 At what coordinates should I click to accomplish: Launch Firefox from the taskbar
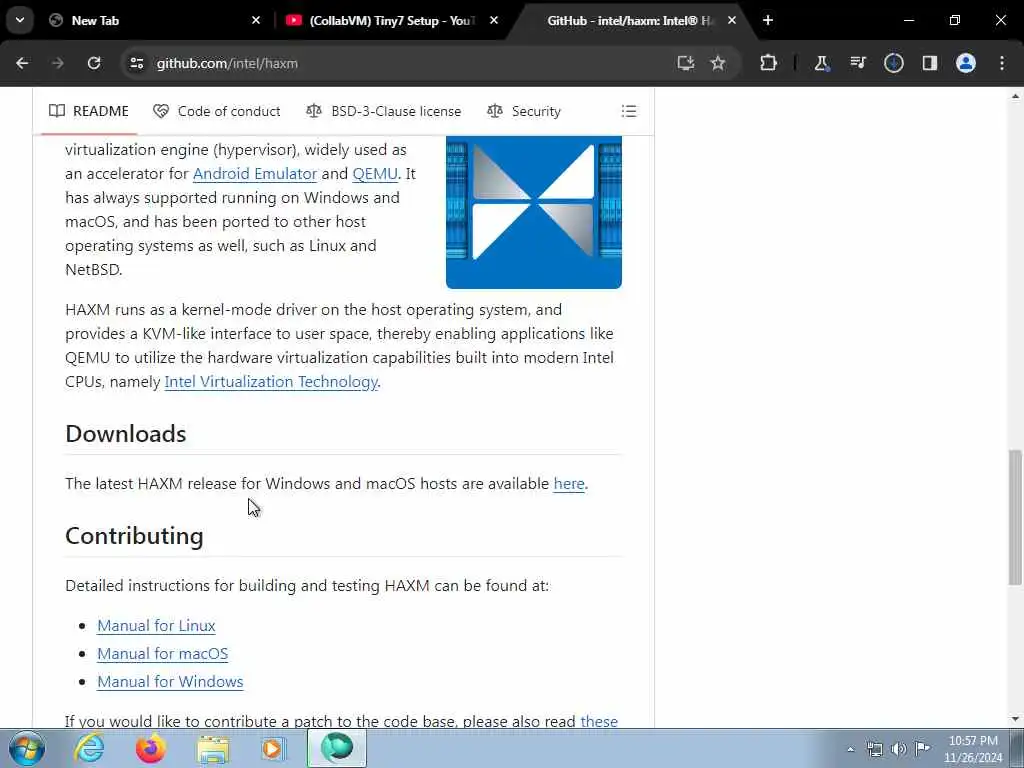150,748
